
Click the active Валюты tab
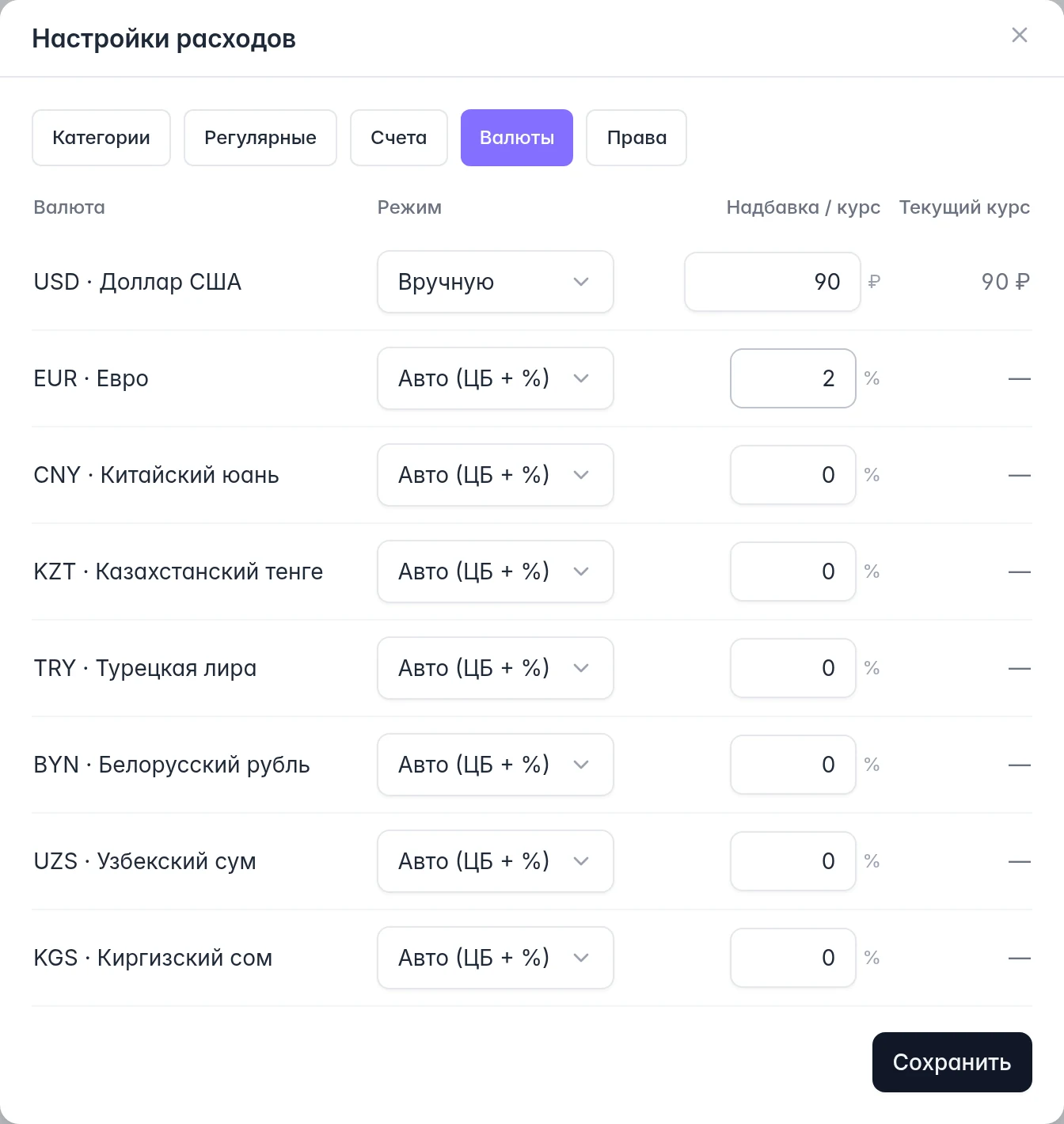click(x=517, y=138)
